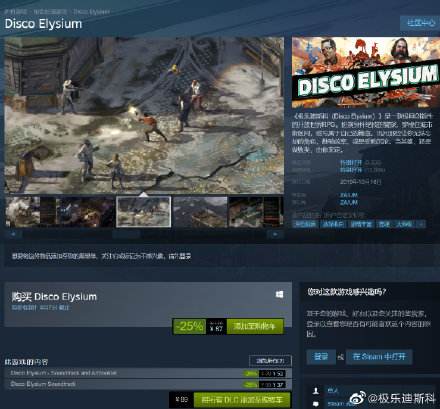The image size is (440, 409).
Task: Open the 社区中心 community hub
Action: pos(421,23)
